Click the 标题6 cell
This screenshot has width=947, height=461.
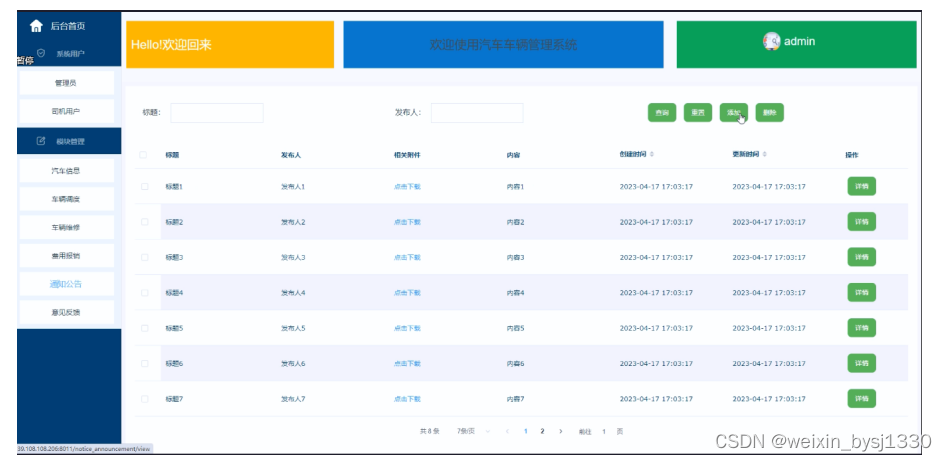coord(174,363)
